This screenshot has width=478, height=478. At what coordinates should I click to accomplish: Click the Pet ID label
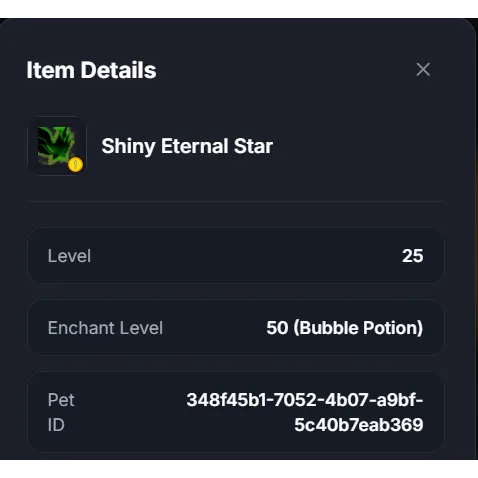point(61,412)
